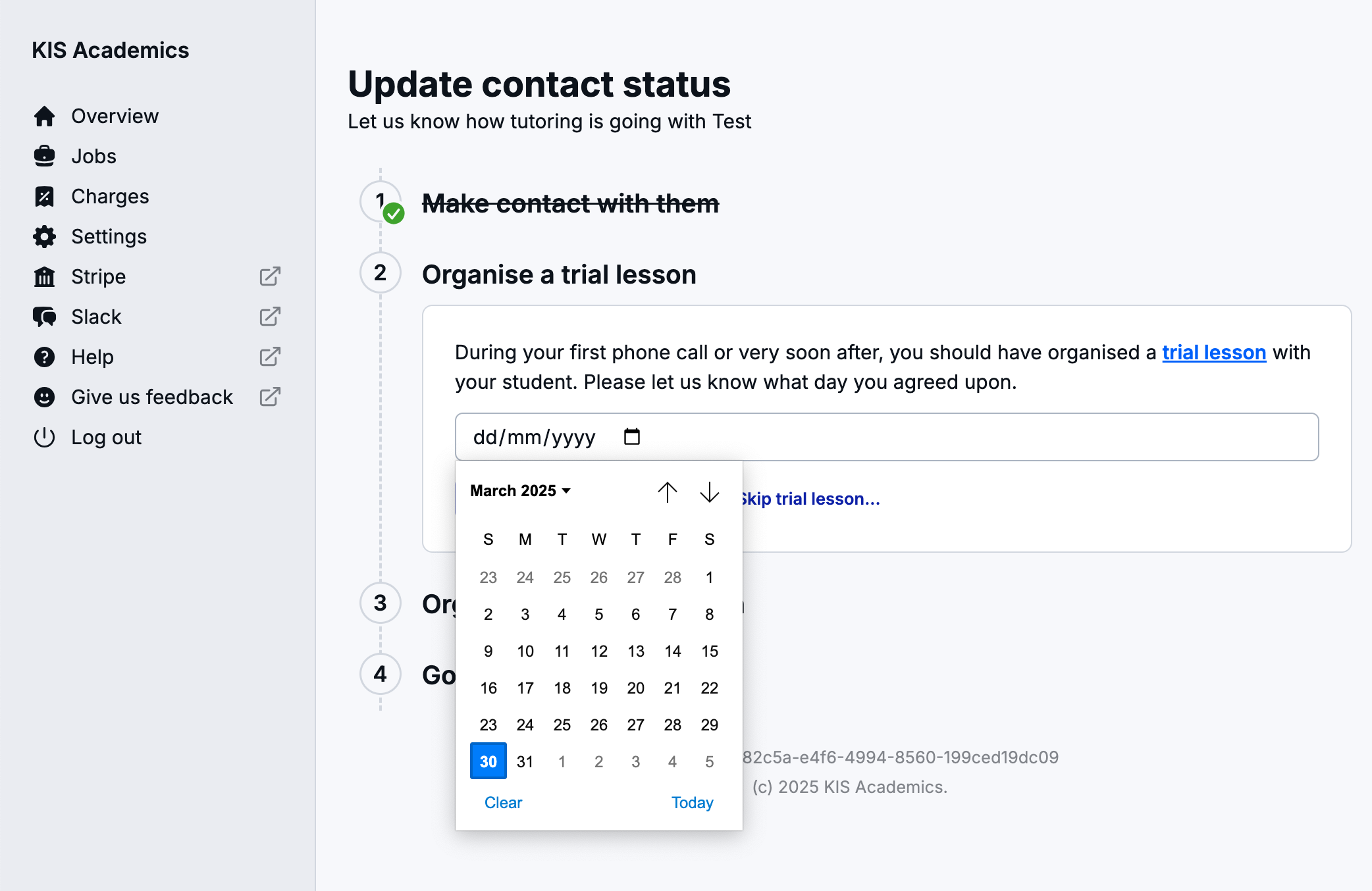The width and height of the screenshot is (1372, 891).
Task: Open the trial lesson hyperlink
Action: [x=1213, y=353]
